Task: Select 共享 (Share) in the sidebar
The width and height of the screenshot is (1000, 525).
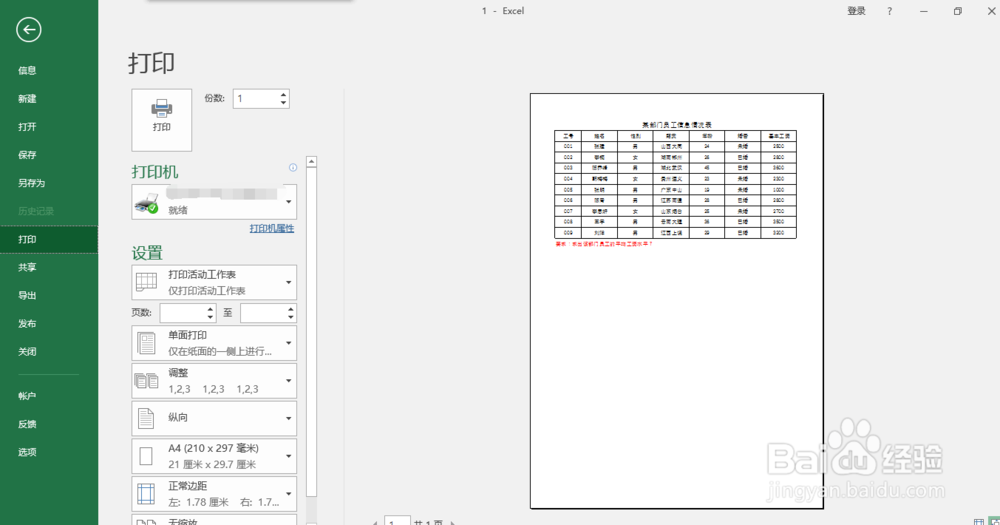Action: (x=49, y=267)
